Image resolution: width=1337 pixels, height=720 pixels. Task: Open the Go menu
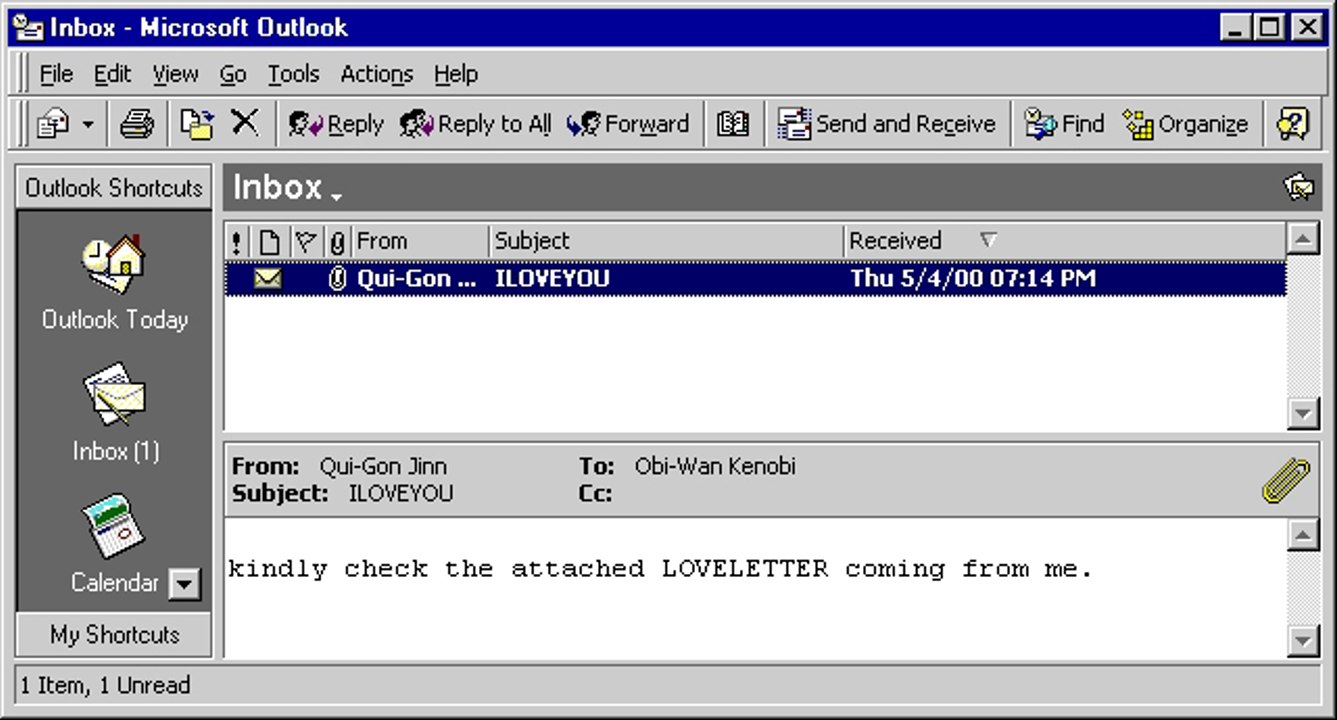233,74
